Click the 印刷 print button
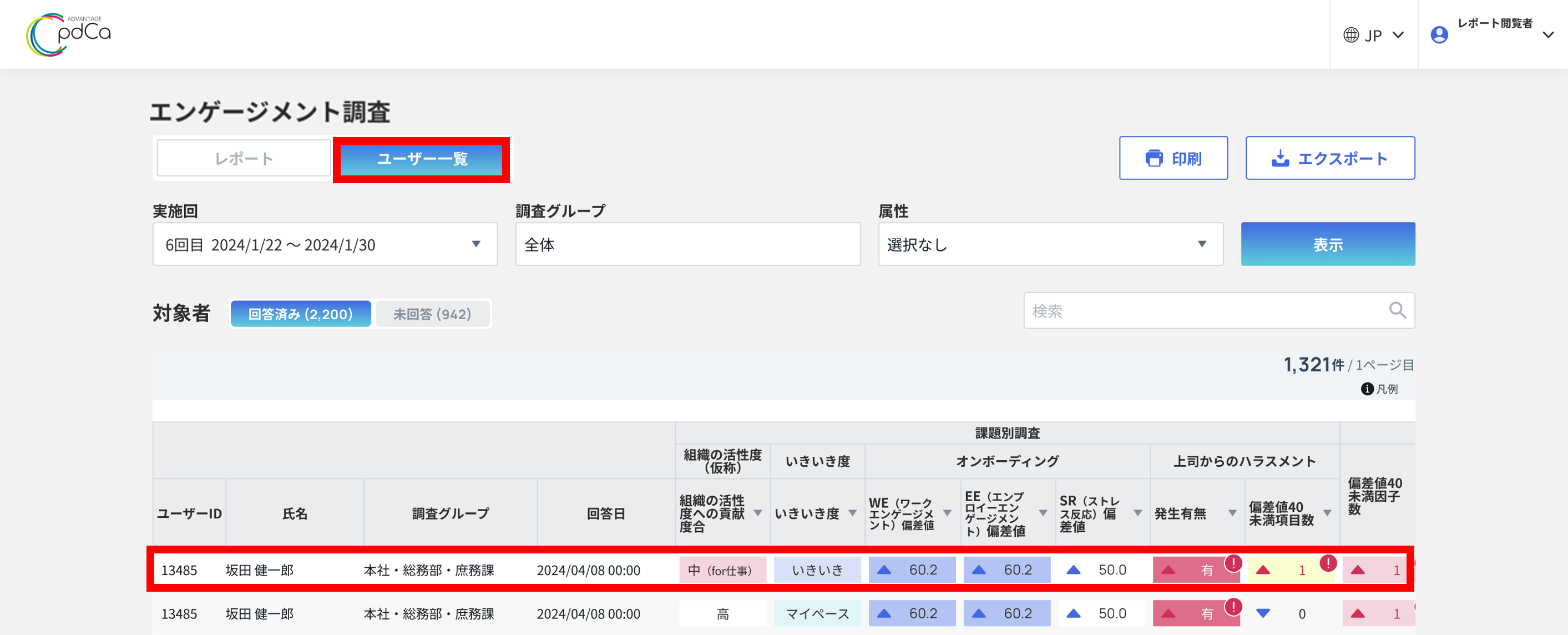Screen dimensions: 1568x635 1173,158
